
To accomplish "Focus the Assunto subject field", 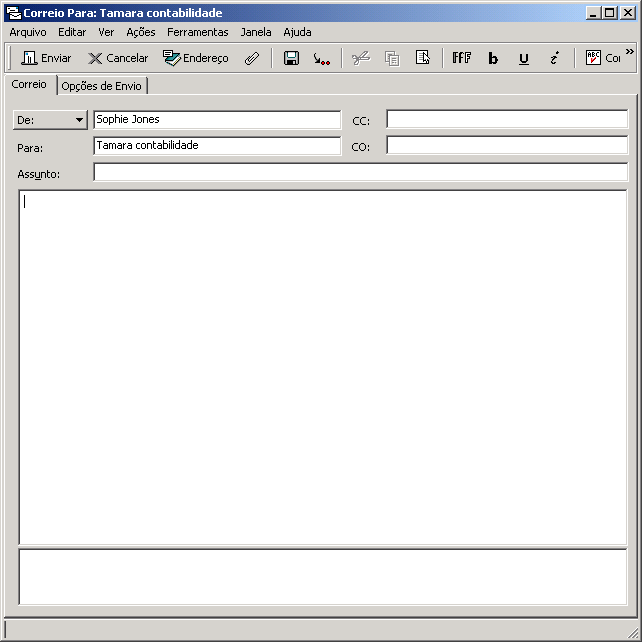I will coord(360,172).
